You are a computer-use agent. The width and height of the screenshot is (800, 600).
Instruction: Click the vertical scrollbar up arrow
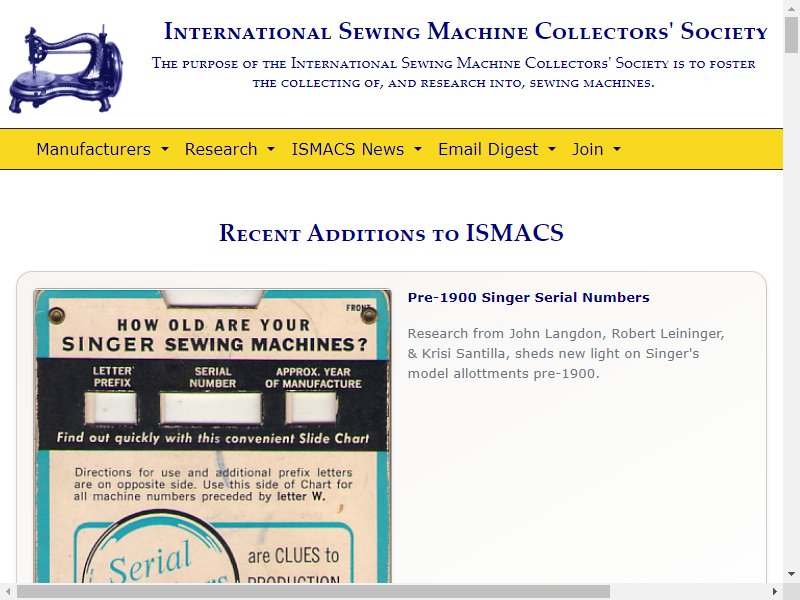791,8
